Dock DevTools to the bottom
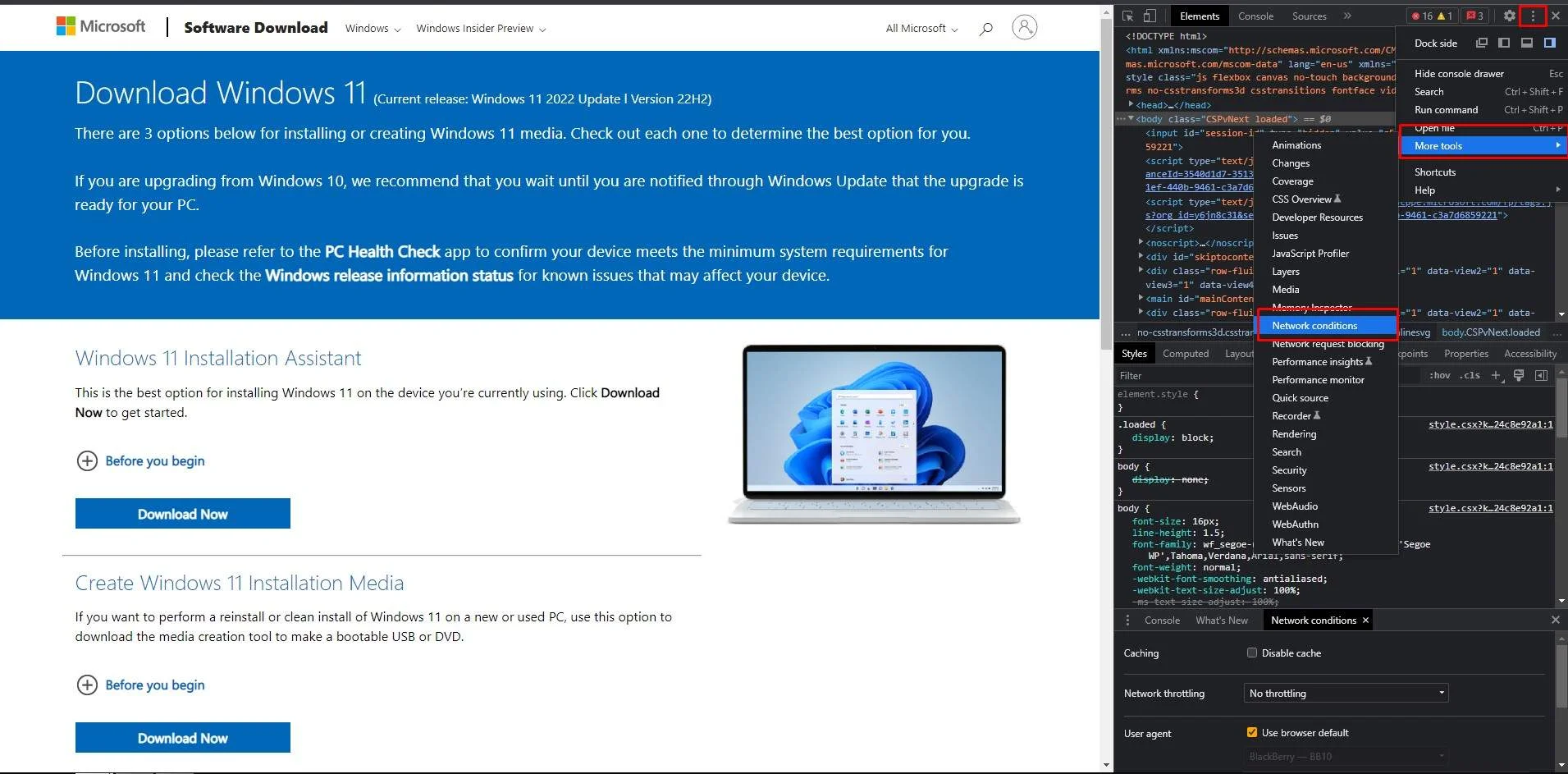Viewport: 1568px width, 774px height. (x=1527, y=43)
